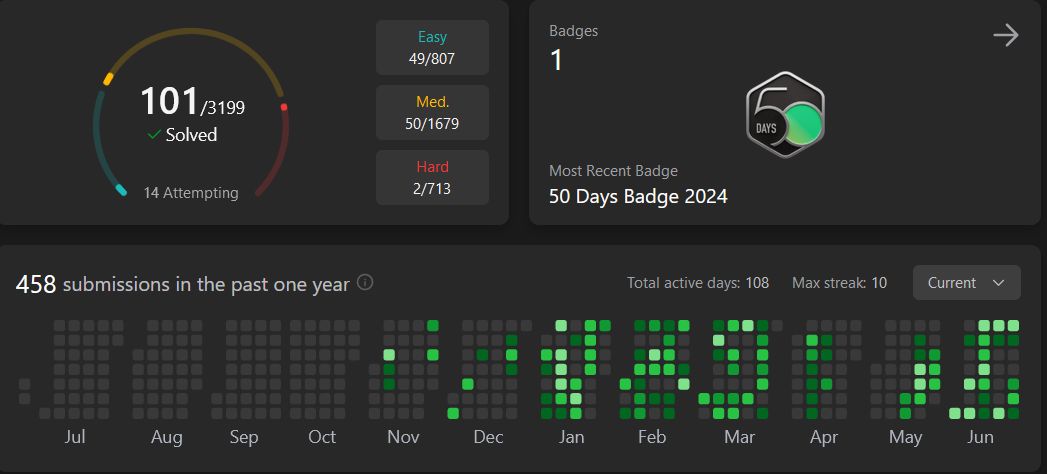
Task: Click the Jan month label in heatmap
Action: [571, 437]
